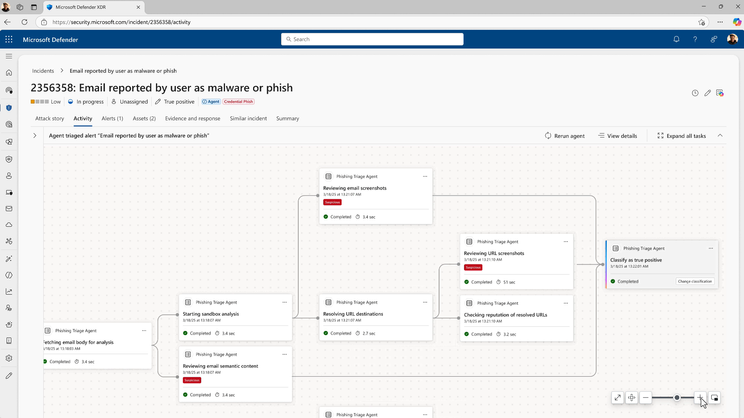The image size is (744, 418).
Task: Open the Cloud apps sidebar icon
Action: coord(9,225)
